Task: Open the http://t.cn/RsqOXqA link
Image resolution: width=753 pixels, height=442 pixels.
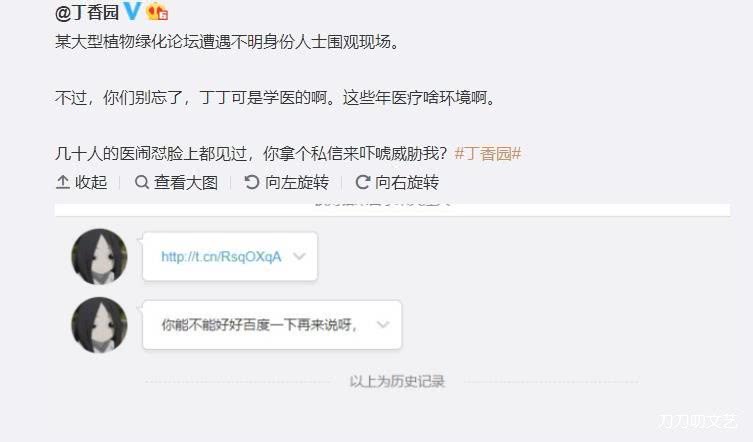Action: point(221,257)
